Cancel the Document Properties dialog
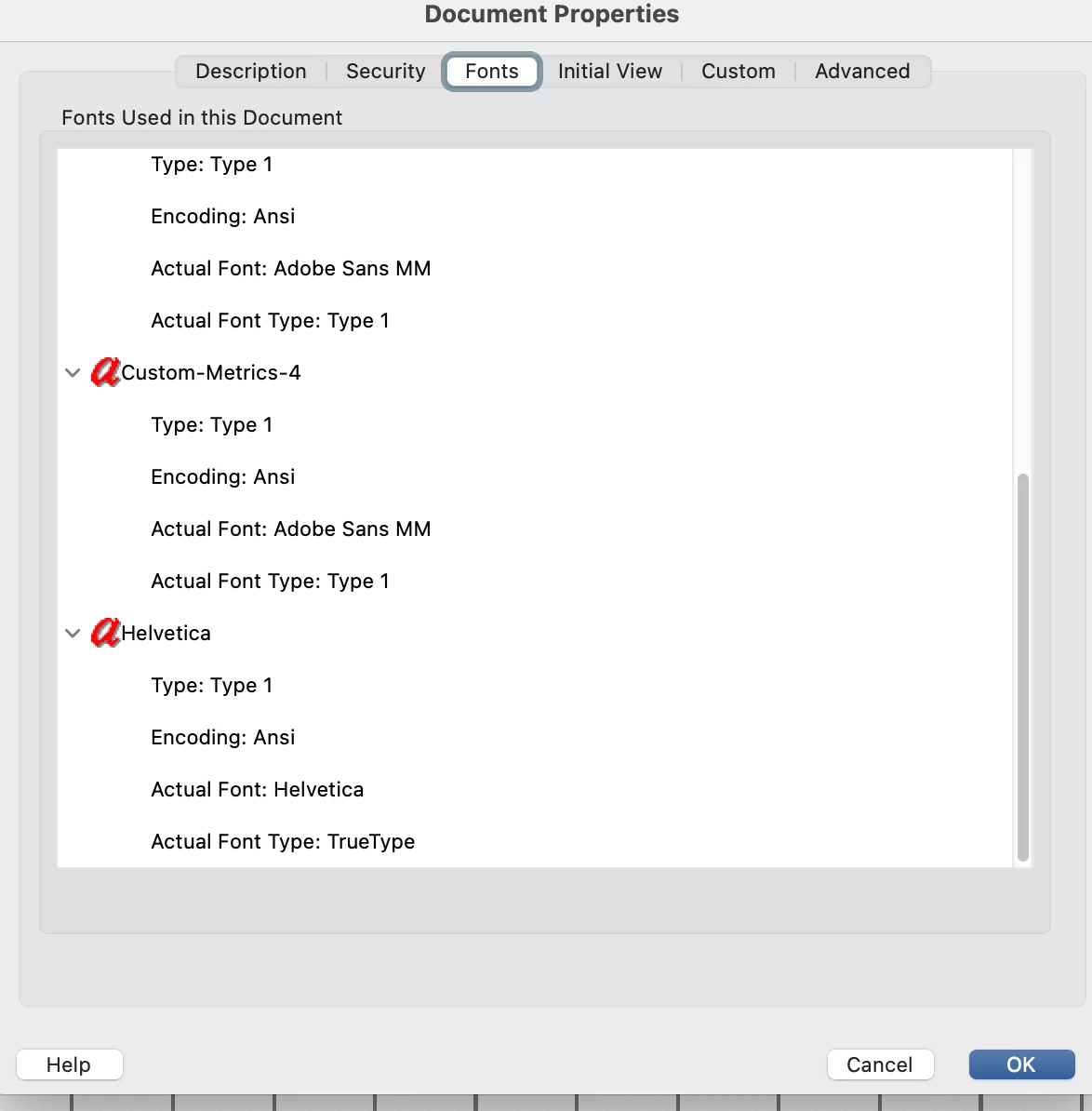 (880, 1064)
